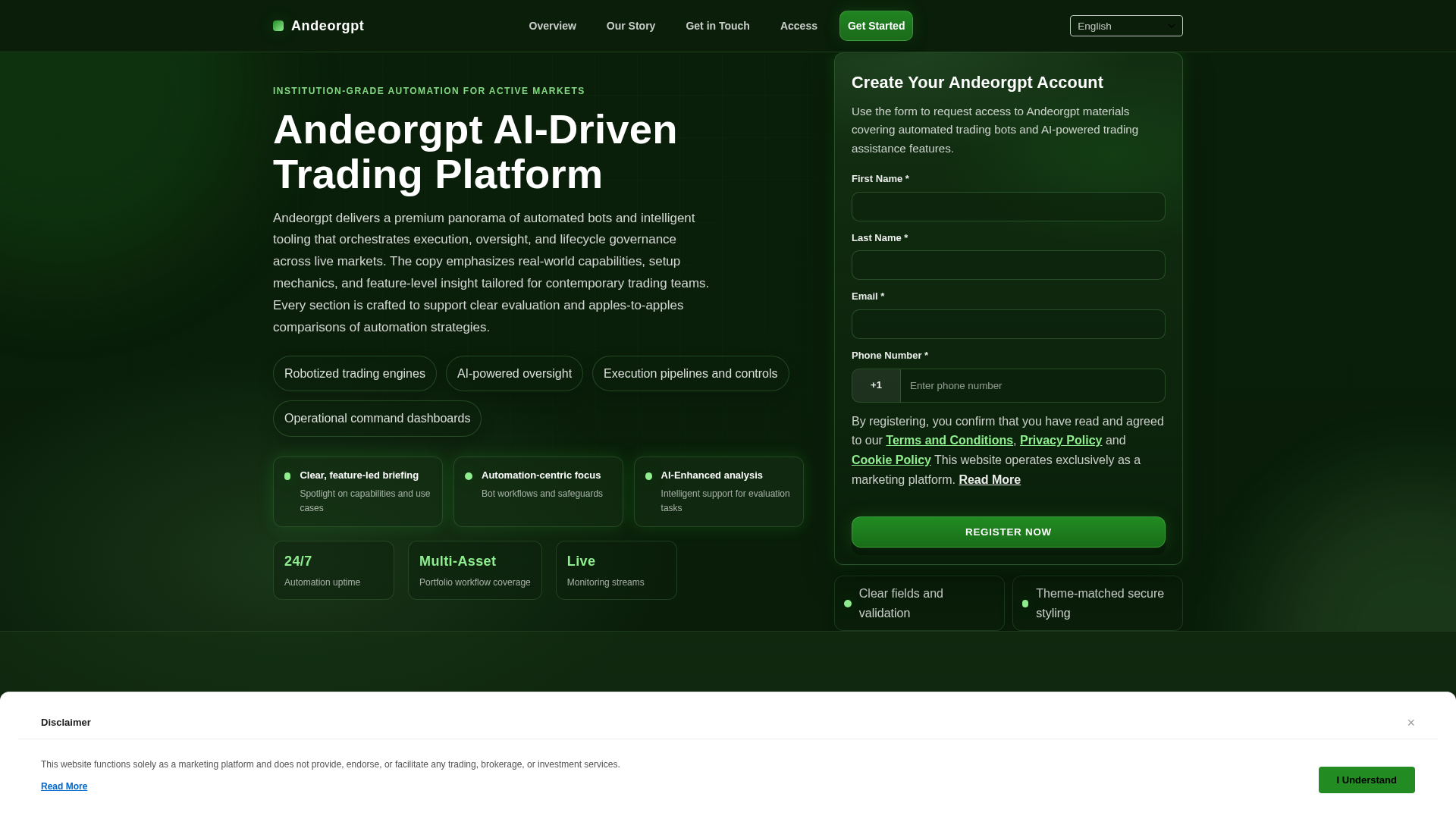Click the Phone Number * label
Screen dimensions: 1456x819
tap(890, 356)
